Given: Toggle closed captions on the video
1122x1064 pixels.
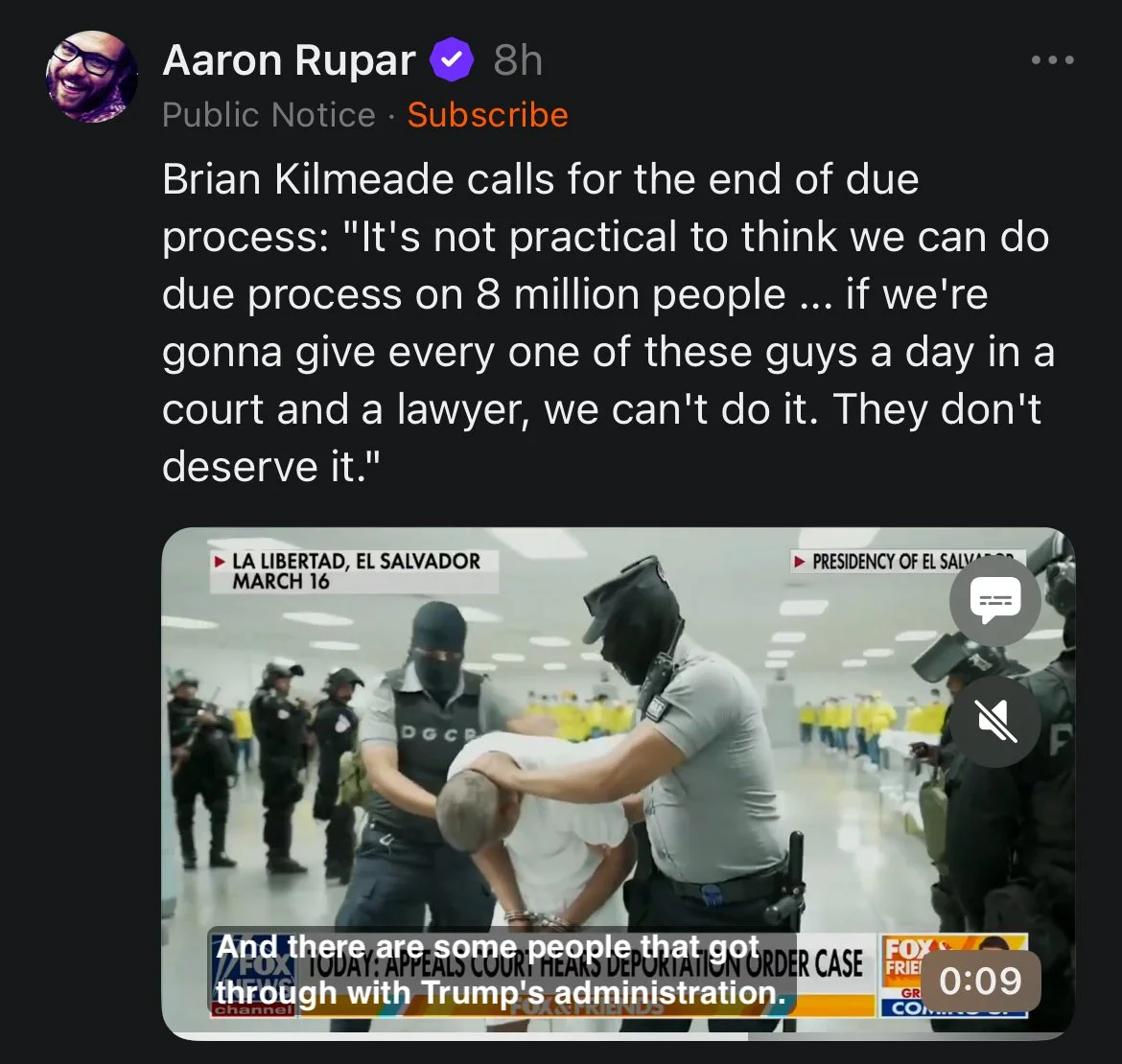Looking at the screenshot, I should (994, 601).
